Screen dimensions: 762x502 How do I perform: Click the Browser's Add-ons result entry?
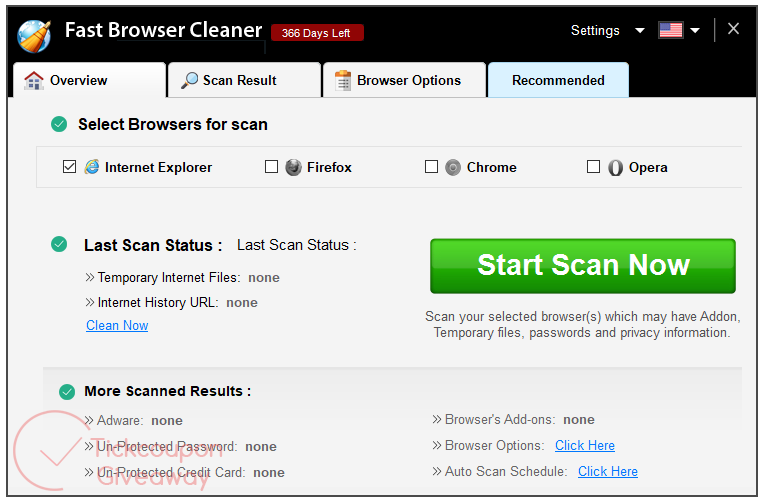click(x=513, y=419)
